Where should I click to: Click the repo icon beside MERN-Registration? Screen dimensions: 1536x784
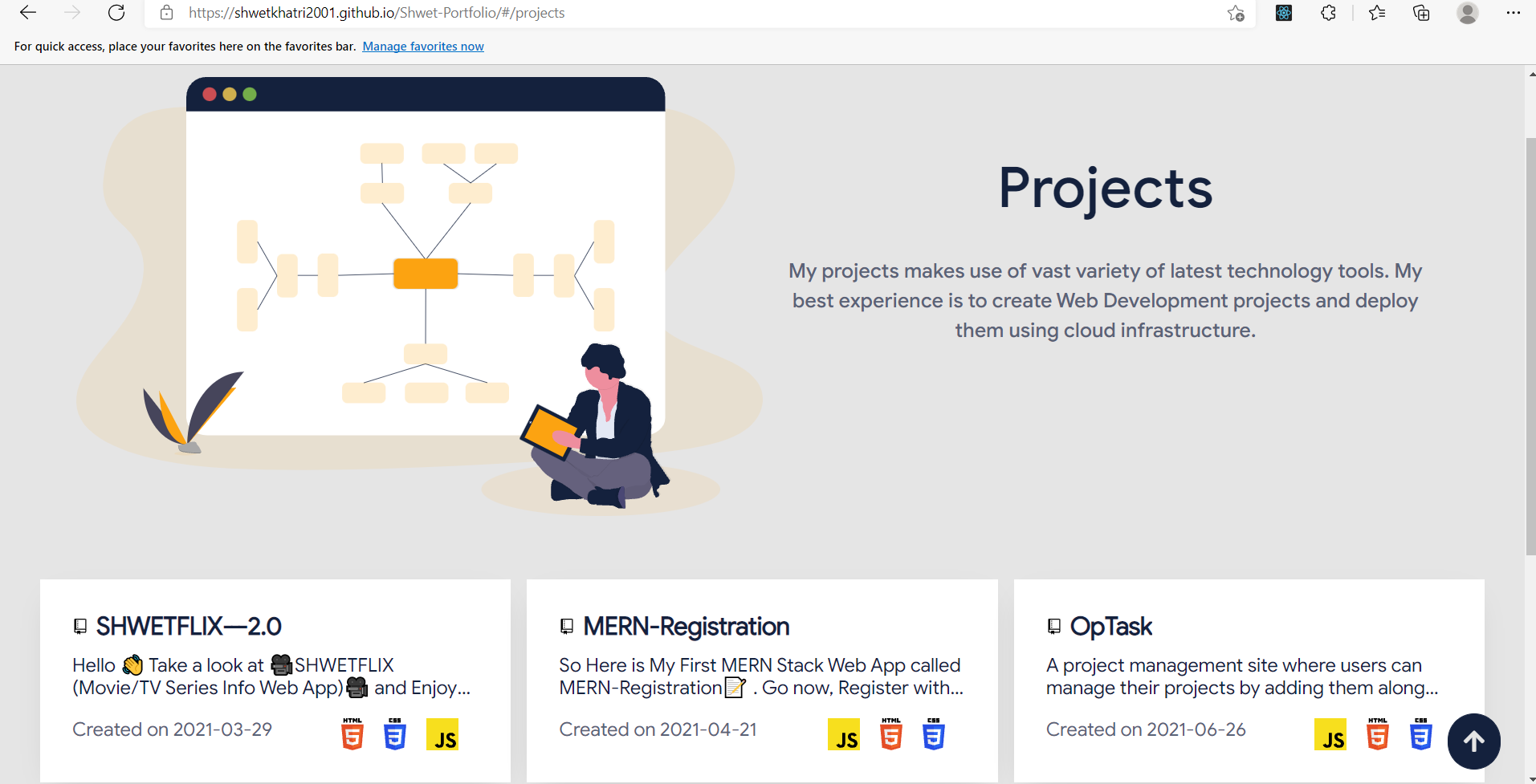coord(567,627)
